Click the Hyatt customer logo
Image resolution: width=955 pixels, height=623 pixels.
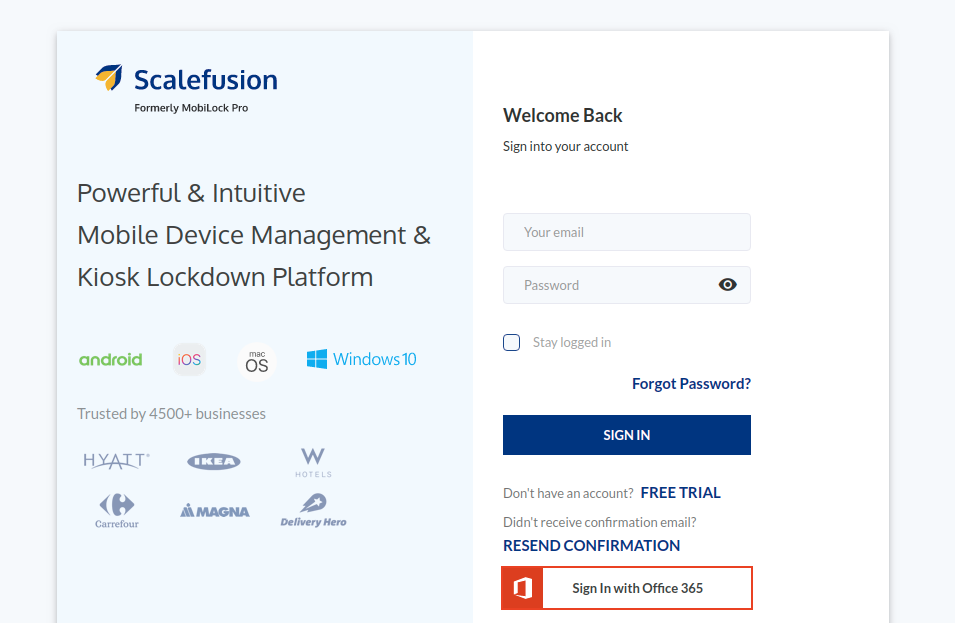tap(116, 461)
